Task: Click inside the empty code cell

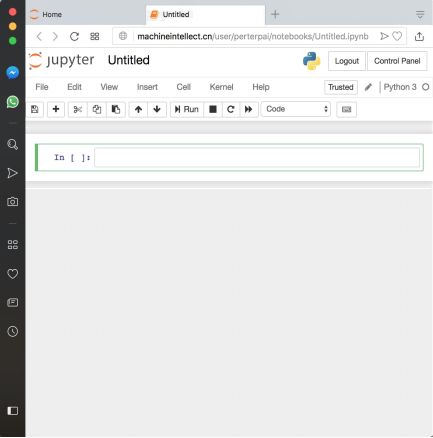Action: (257, 157)
